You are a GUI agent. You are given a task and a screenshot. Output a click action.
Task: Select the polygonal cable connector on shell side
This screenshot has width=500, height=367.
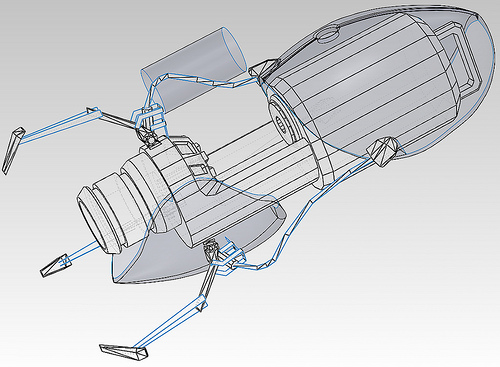383,151
